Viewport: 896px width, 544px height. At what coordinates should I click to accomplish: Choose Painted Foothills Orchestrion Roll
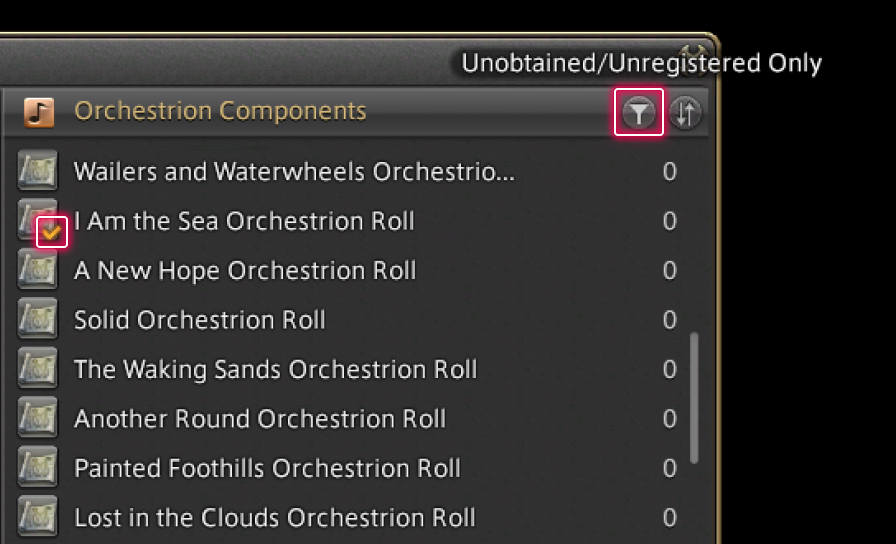coord(267,467)
